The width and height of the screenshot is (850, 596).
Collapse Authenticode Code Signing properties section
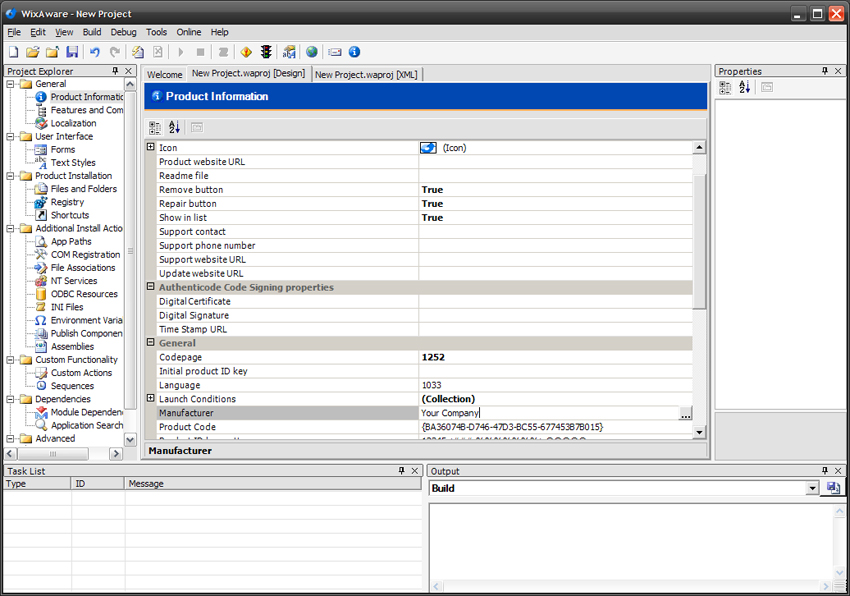coord(151,287)
